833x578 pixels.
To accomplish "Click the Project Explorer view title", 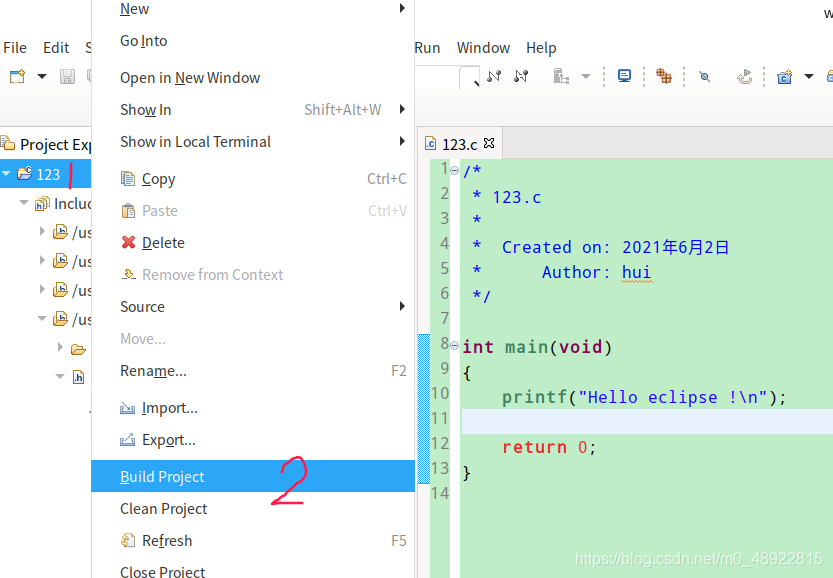I will coord(55,144).
